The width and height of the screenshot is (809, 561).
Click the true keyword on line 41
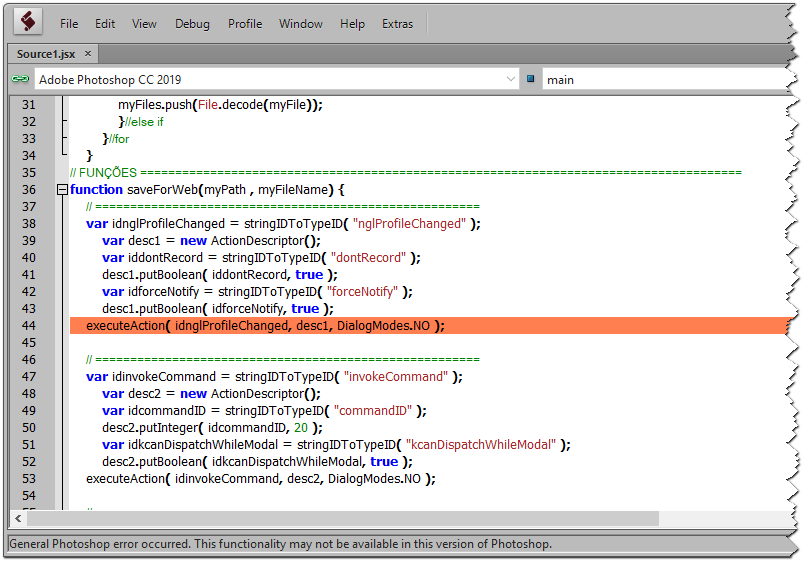[x=309, y=275]
